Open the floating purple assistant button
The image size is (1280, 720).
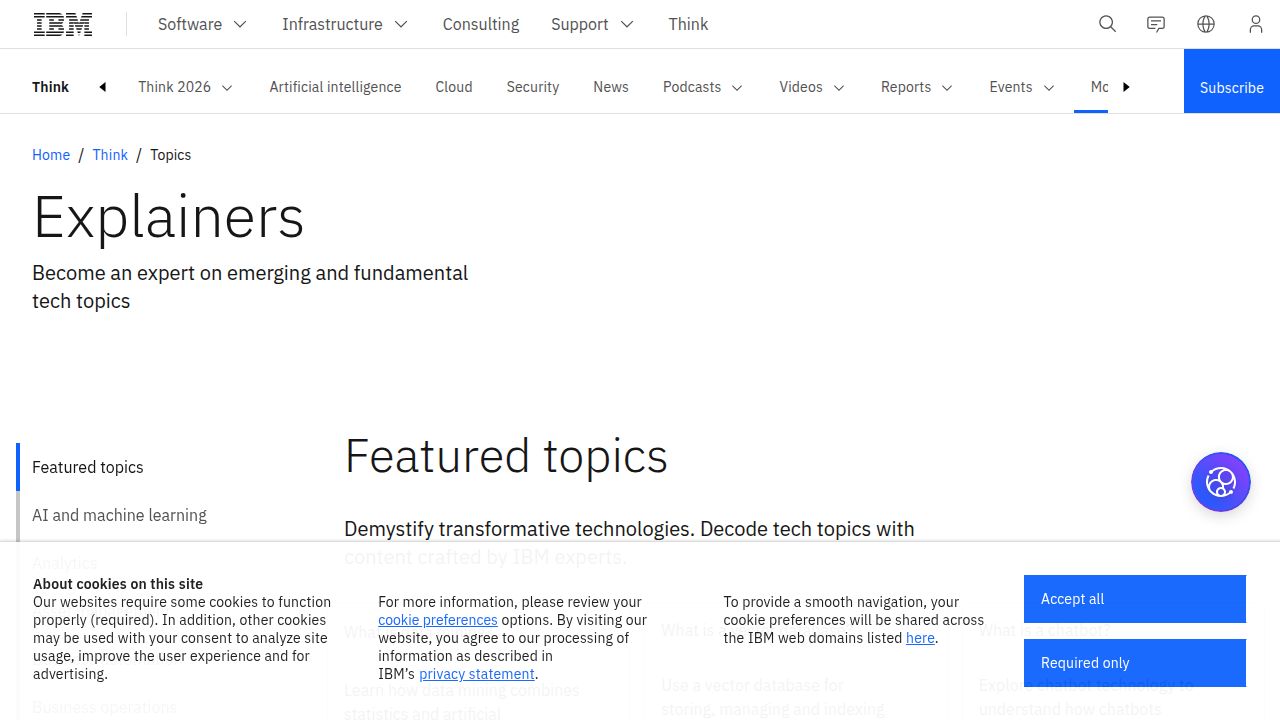click(1221, 482)
